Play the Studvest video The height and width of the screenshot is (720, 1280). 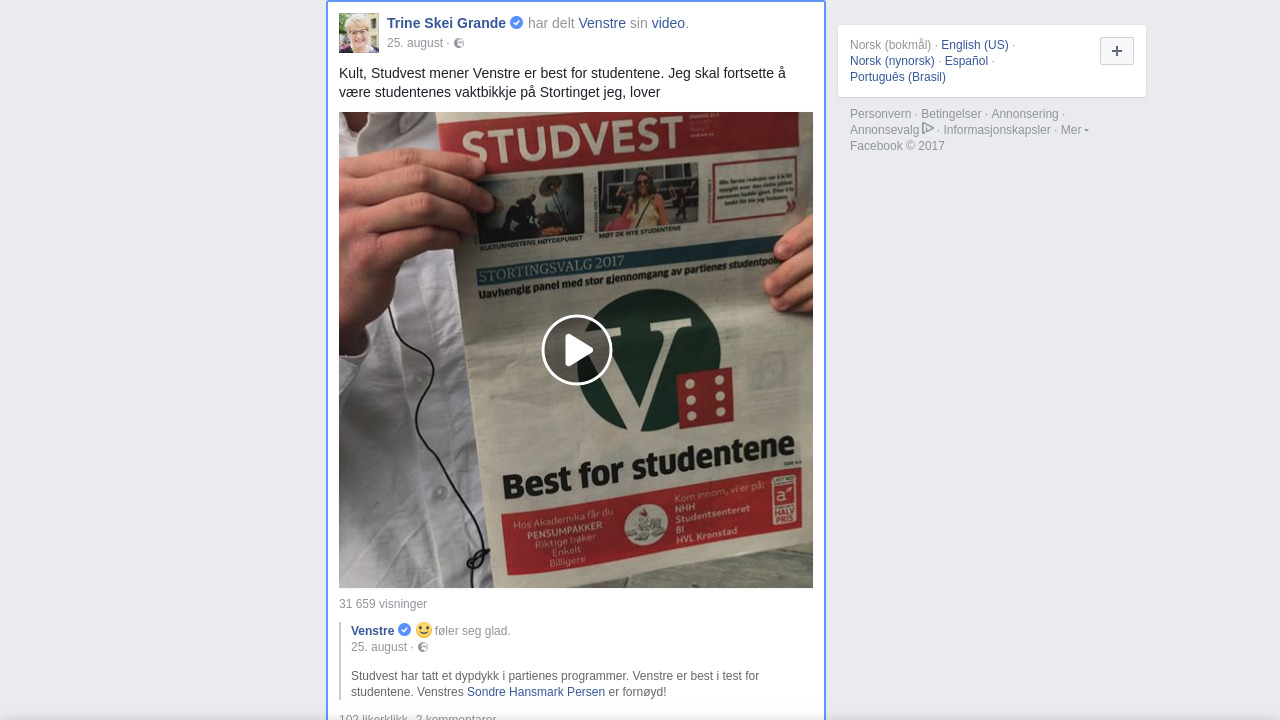tap(577, 350)
